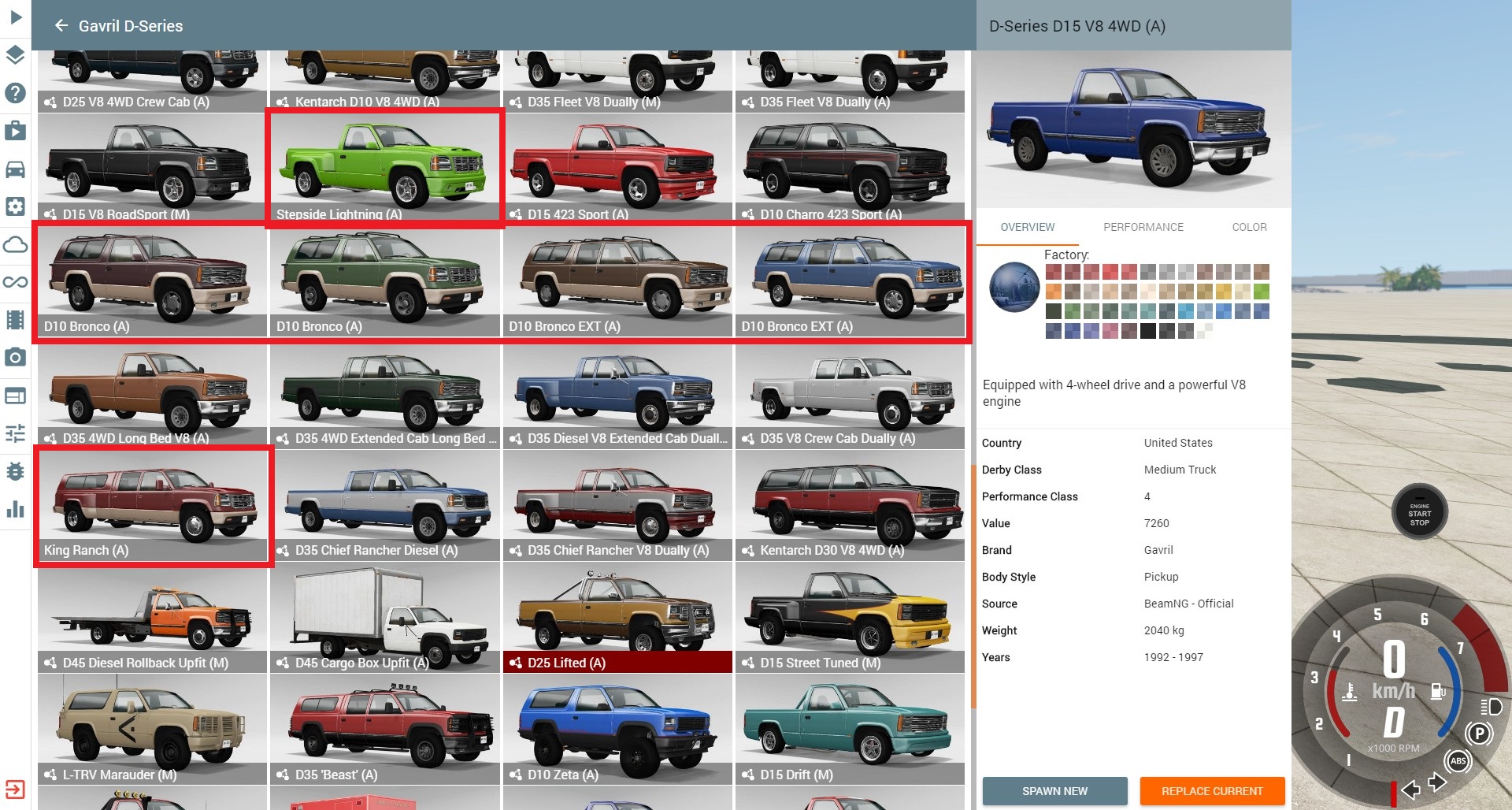
Task: Click the config icon beside L-TRV Marauder (M)
Action: tap(50, 775)
